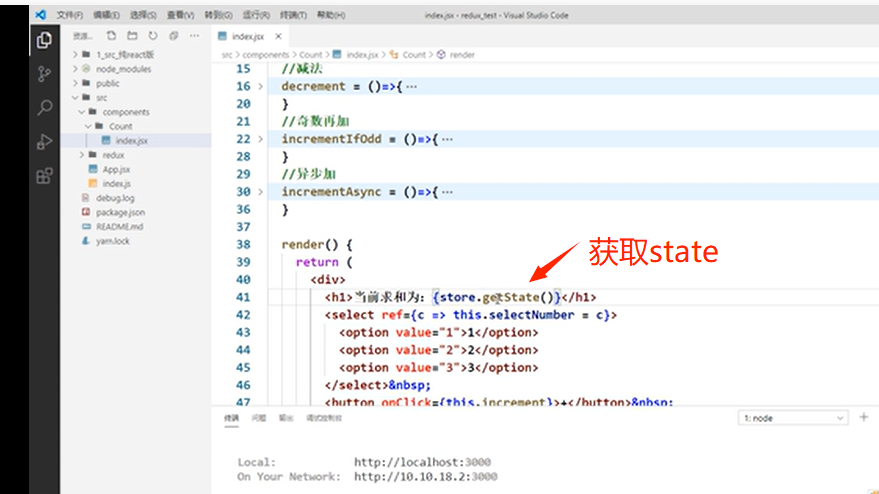Click the New File icon in explorer
Viewport: 879px width, 494px height.
(x=112, y=36)
